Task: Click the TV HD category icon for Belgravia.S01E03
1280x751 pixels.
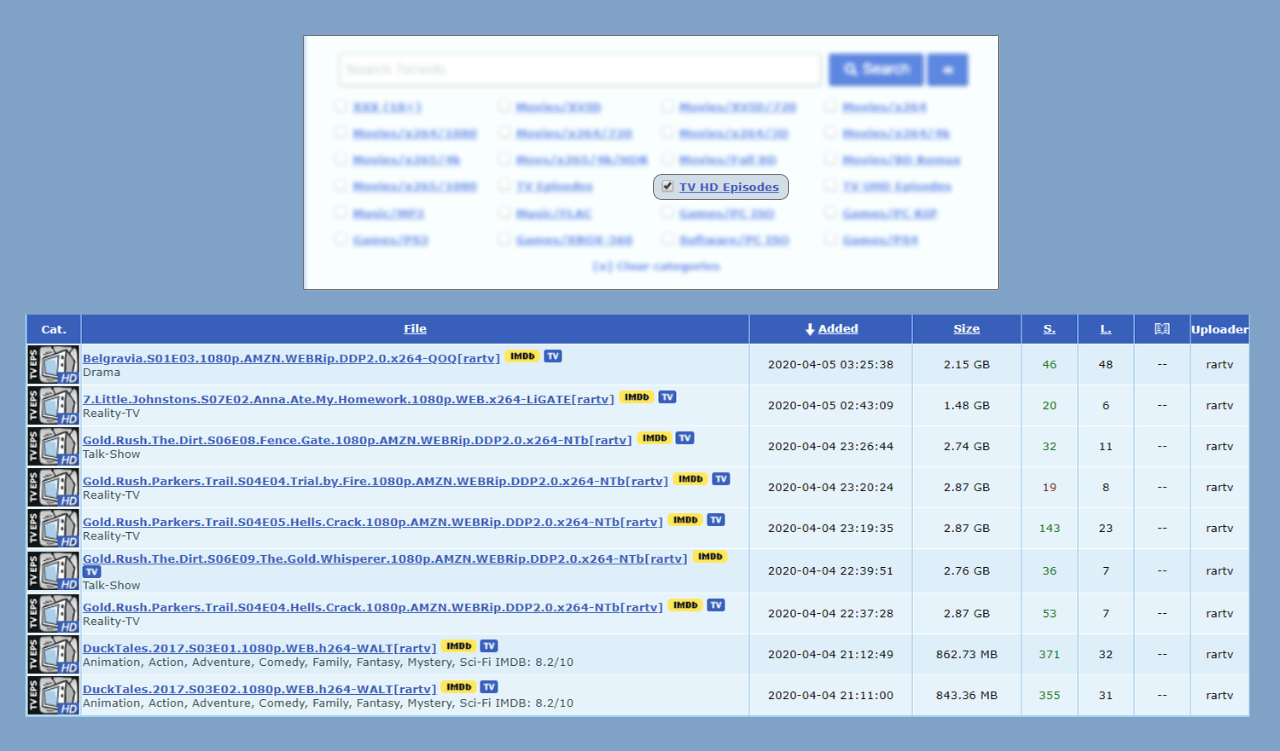Action: pyautogui.click(x=53, y=364)
